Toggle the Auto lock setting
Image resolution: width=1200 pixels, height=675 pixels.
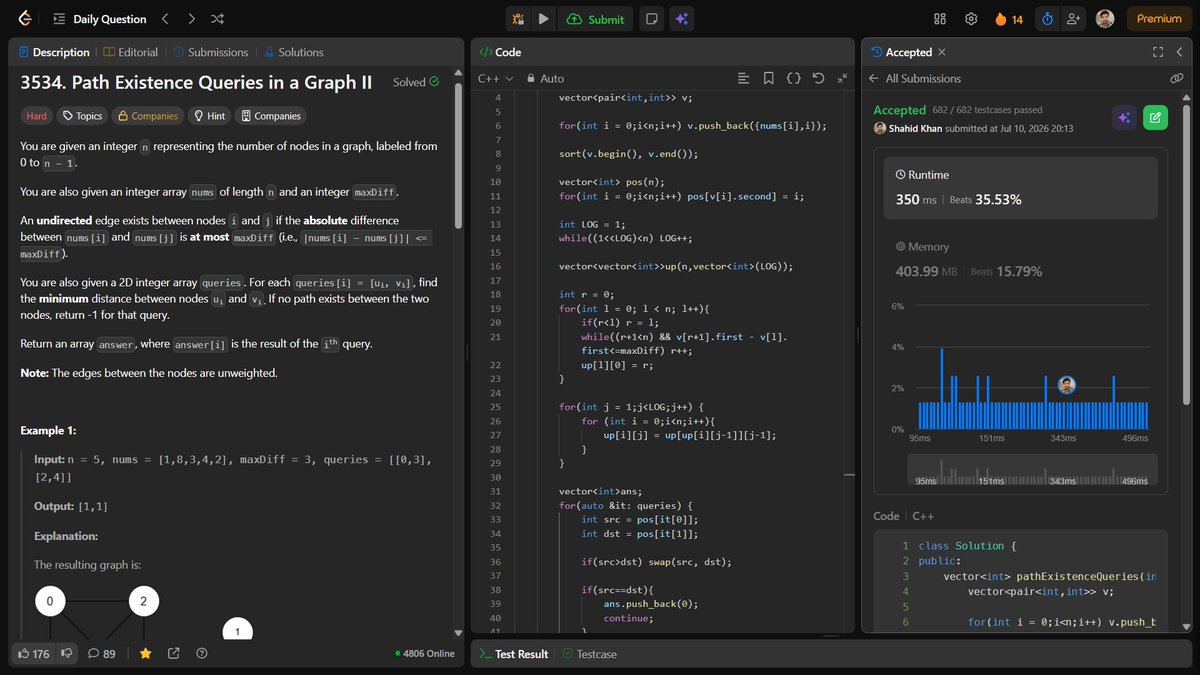click(x=546, y=78)
